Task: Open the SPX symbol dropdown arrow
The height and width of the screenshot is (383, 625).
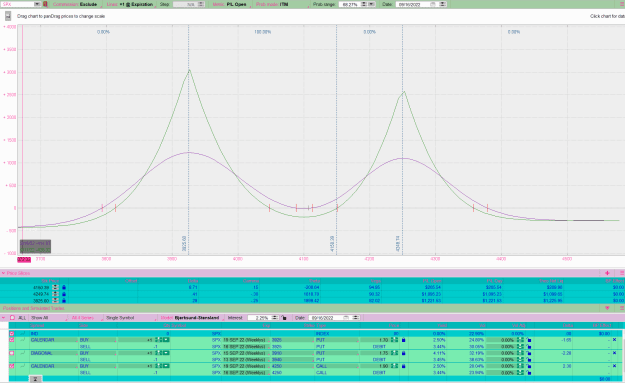Action: tap(37, 4)
